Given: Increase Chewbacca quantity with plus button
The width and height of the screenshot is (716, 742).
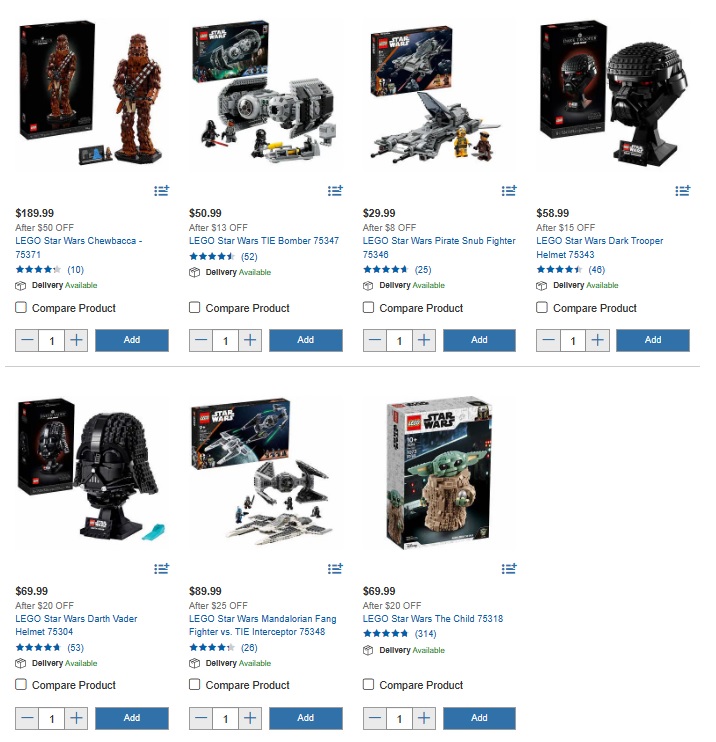Looking at the screenshot, I should tap(76, 340).
